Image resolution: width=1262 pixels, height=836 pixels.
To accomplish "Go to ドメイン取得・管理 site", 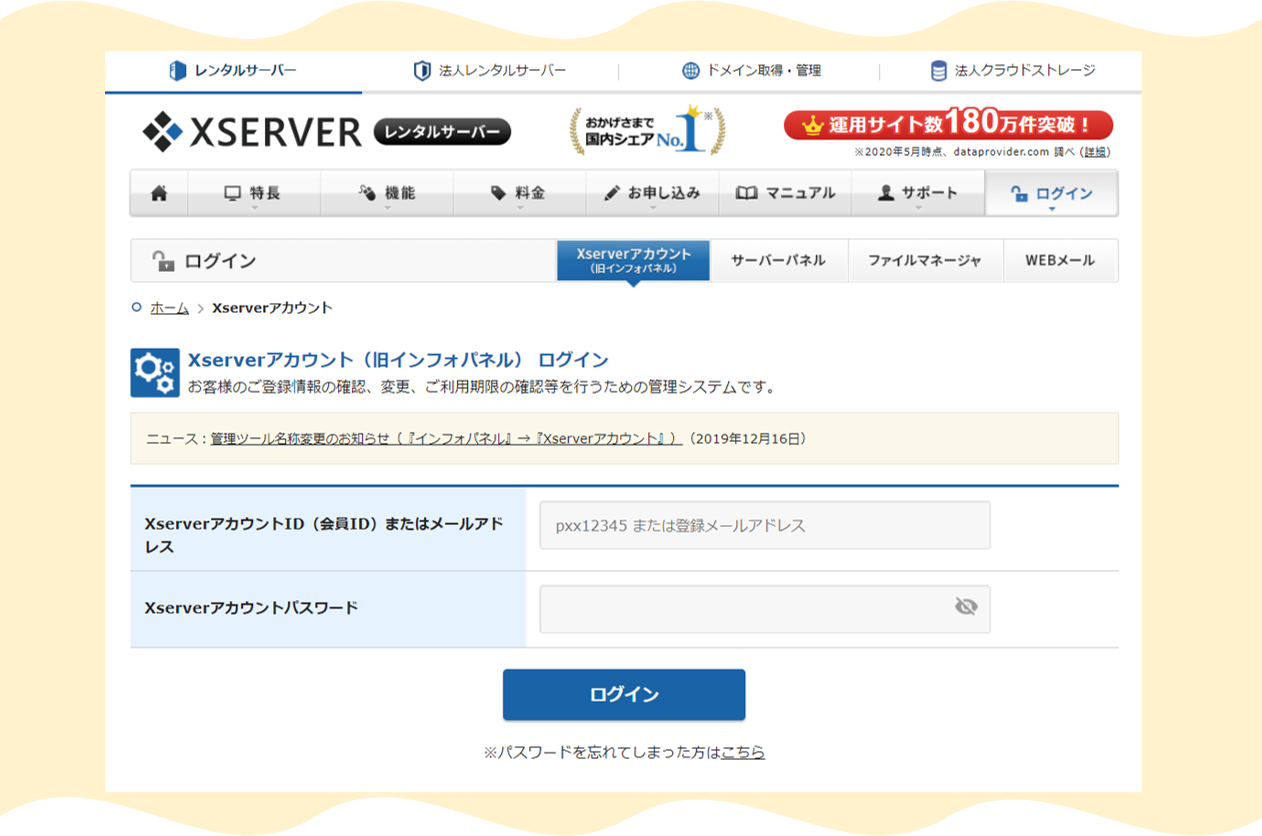I will tap(751, 71).
